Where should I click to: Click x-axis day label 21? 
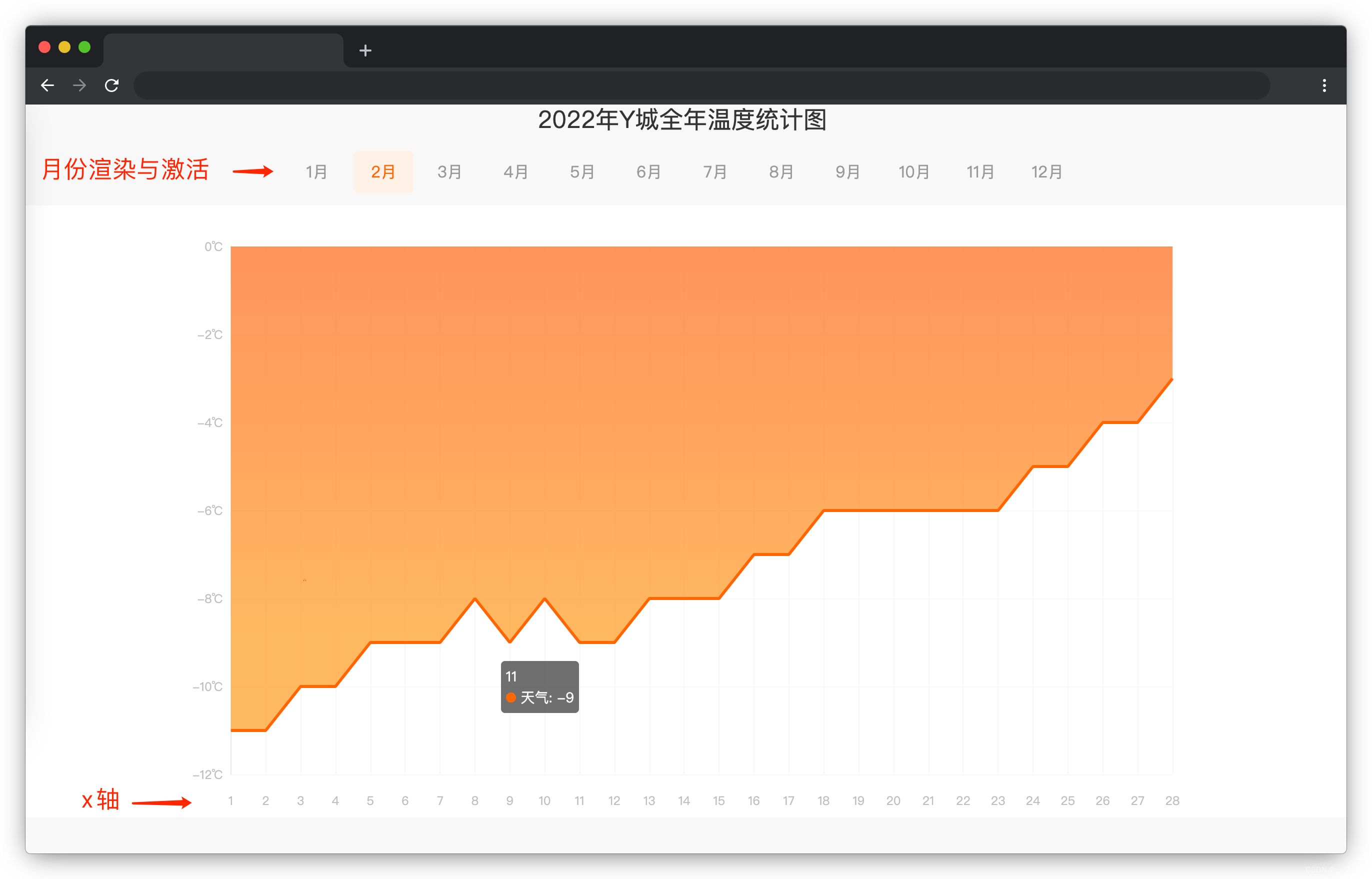point(928,801)
